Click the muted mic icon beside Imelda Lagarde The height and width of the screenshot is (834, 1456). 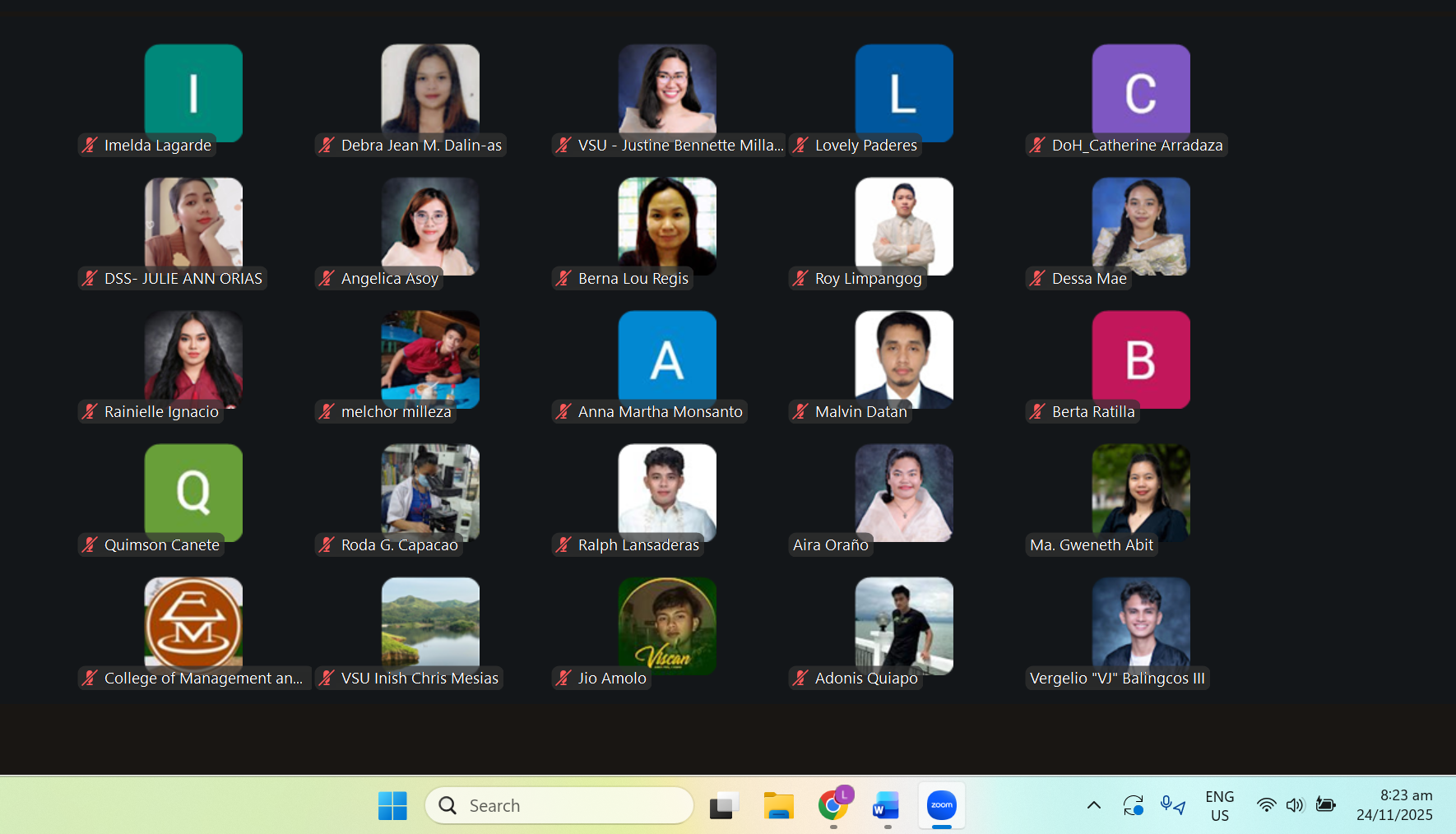point(90,146)
